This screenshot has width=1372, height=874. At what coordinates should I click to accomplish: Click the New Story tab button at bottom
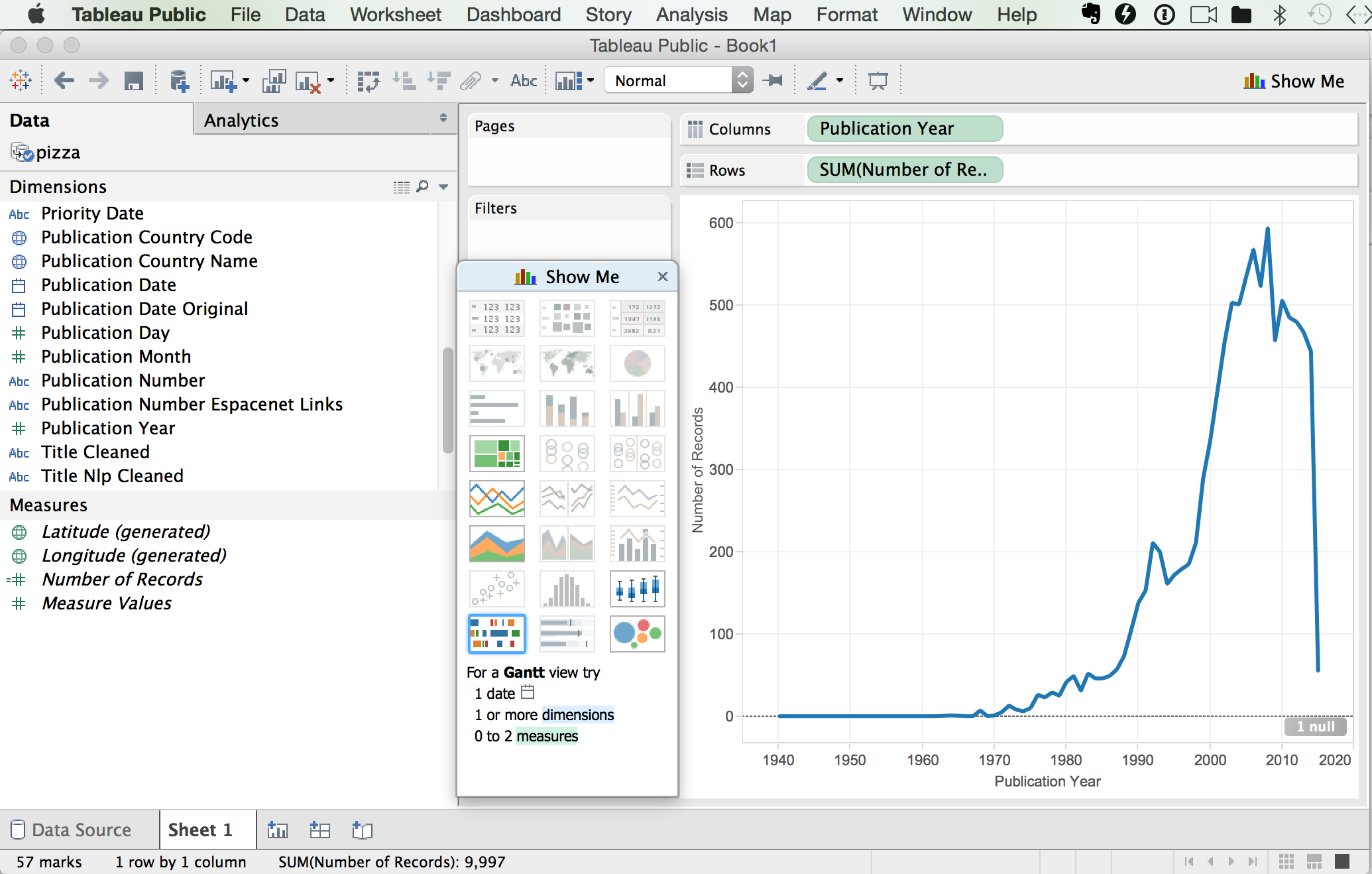362,830
